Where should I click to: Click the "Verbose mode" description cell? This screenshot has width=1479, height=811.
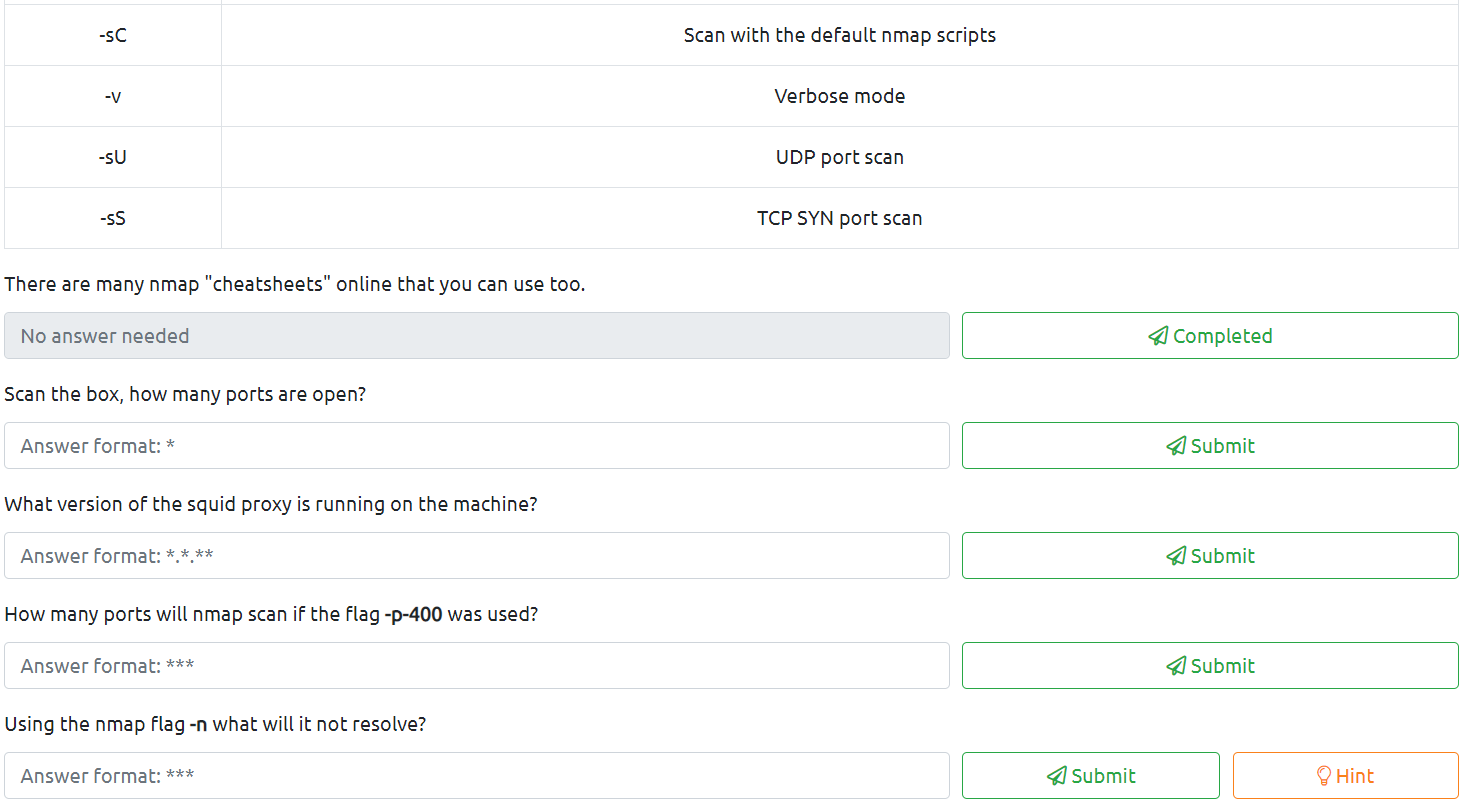pyautogui.click(x=839, y=97)
